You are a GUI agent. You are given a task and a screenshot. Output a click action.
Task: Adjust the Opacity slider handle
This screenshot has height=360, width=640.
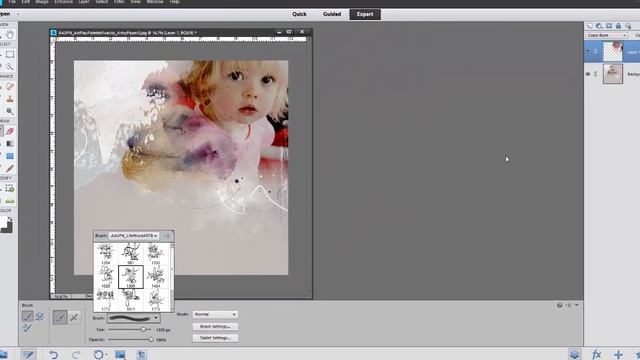(x=151, y=339)
